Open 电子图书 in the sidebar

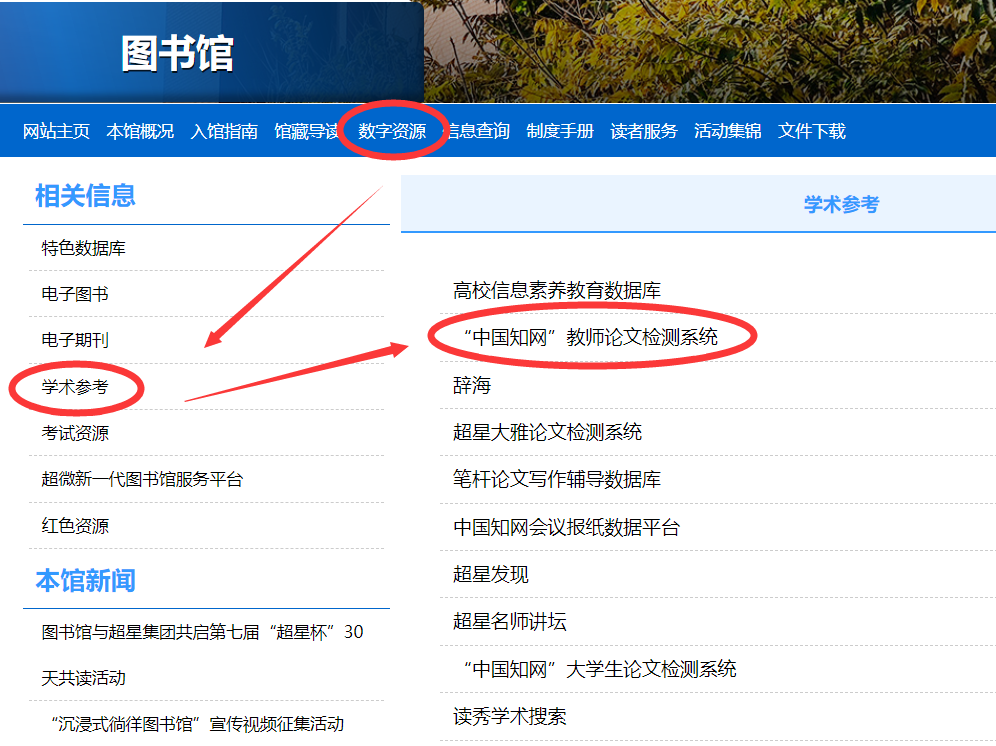click(x=75, y=294)
